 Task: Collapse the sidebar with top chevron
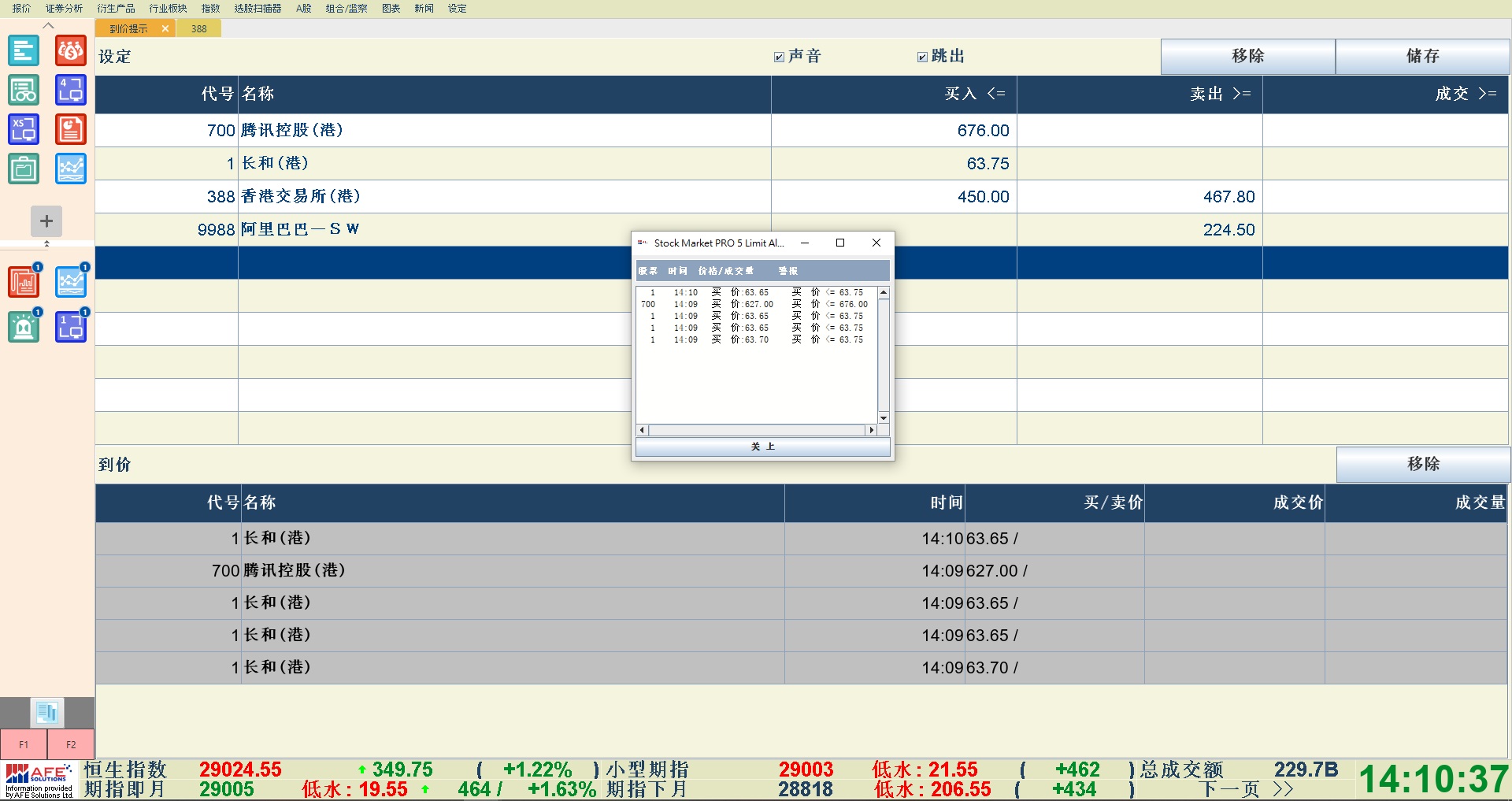tap(48, 25)
